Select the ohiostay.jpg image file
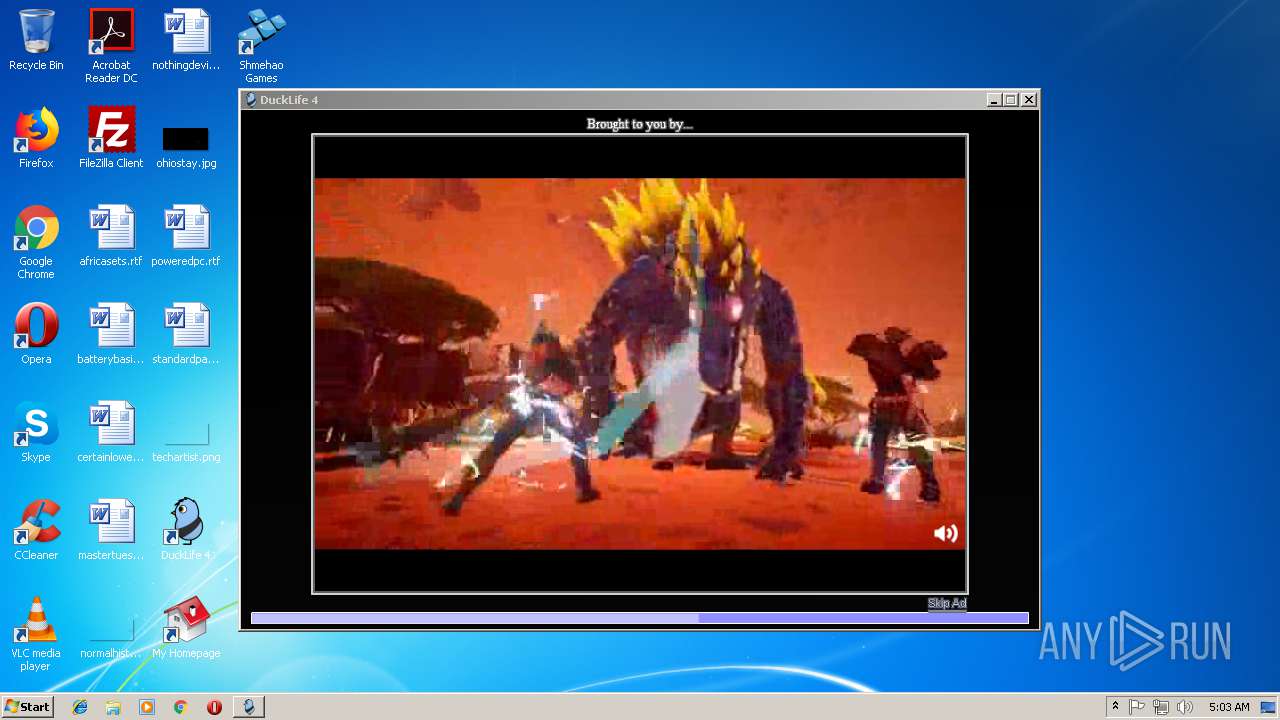 (186, 146)
